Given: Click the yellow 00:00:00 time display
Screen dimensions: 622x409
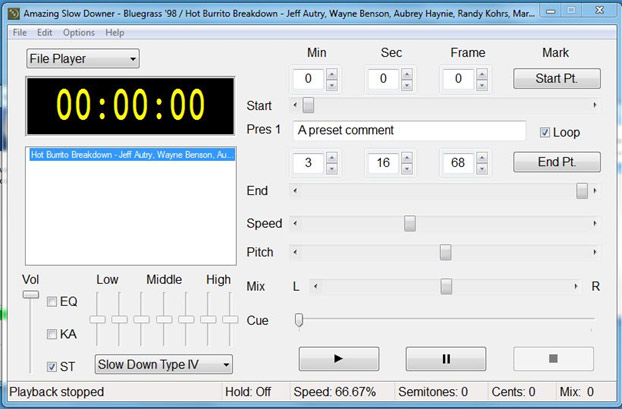Looking at the screenshot, I should pyautogui.click(x=131, y=105).
